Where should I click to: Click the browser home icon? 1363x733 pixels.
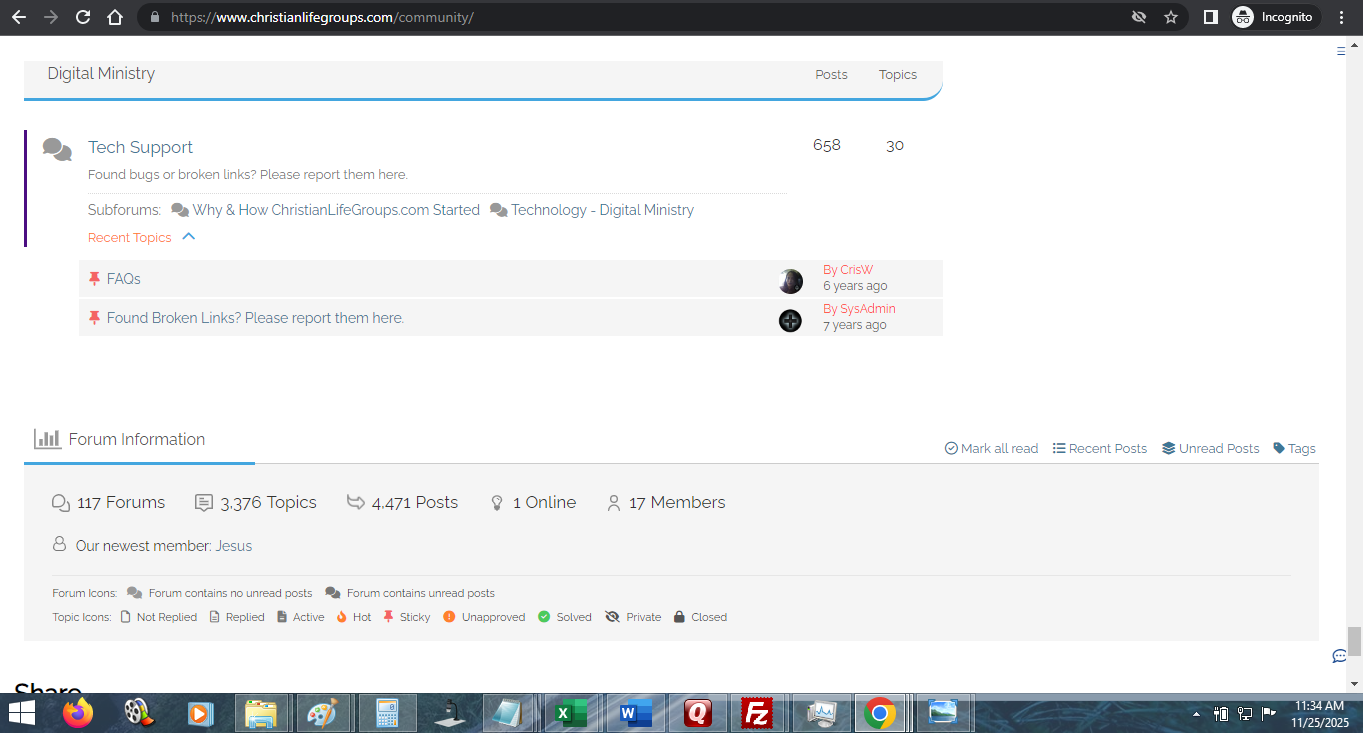[x=115, y=17]
